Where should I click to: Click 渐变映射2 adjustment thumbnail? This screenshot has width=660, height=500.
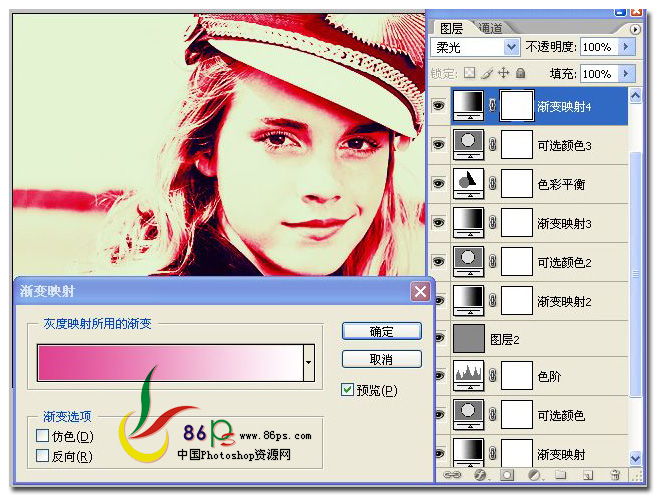468,301
